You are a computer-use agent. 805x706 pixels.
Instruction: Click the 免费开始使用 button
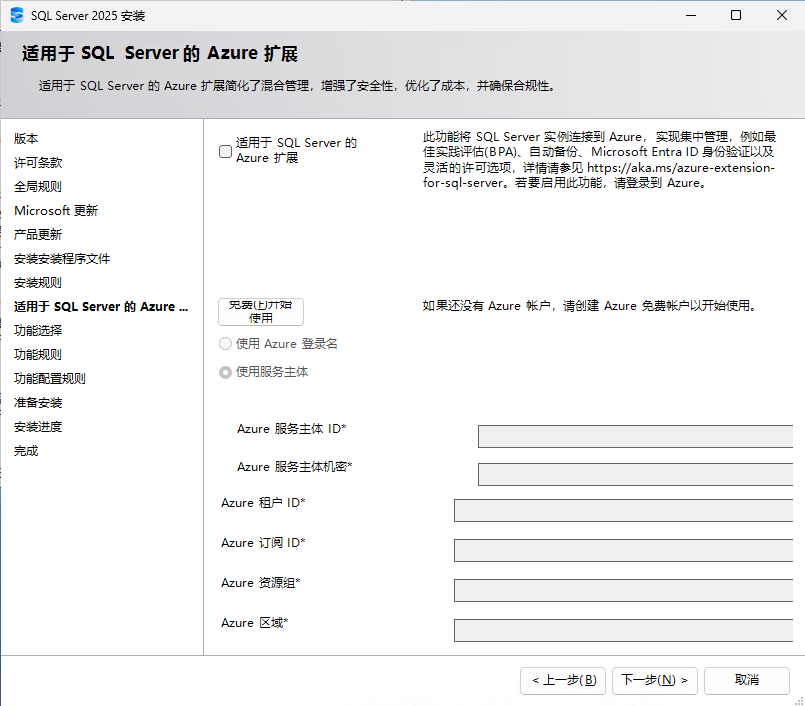pos(261,312)
